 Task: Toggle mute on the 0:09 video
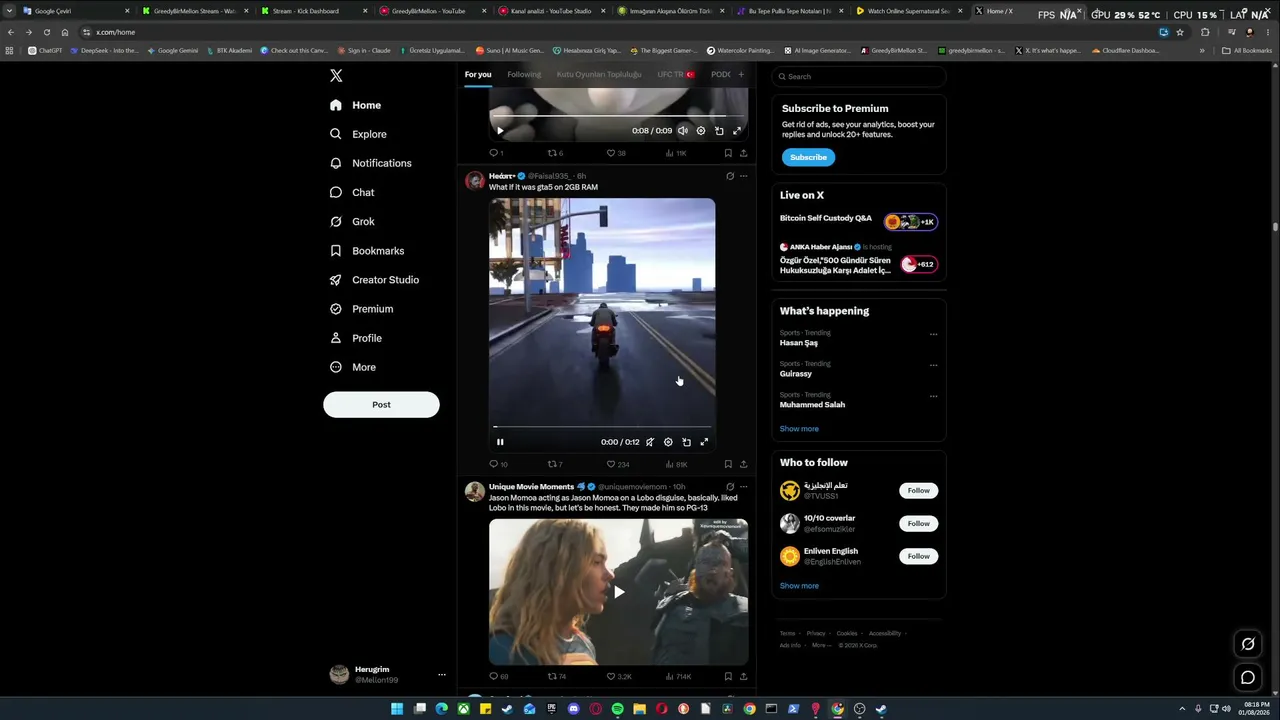[x=683, y=131]
